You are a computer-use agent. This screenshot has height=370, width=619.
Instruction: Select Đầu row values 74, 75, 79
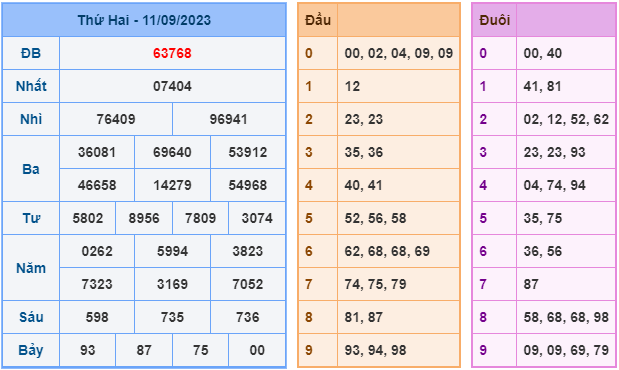(375, 284)
